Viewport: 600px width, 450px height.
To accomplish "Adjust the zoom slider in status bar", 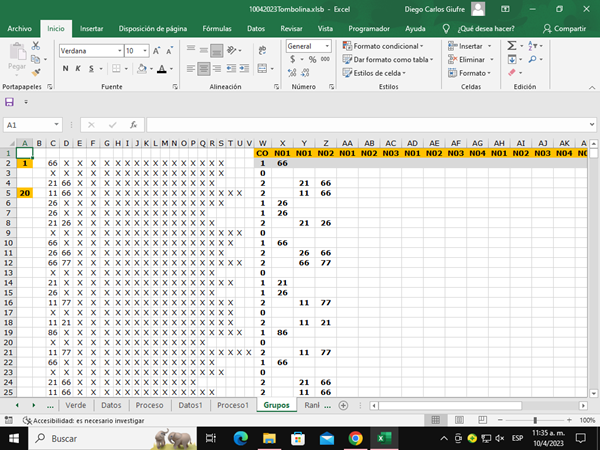I will pos(535,421).
